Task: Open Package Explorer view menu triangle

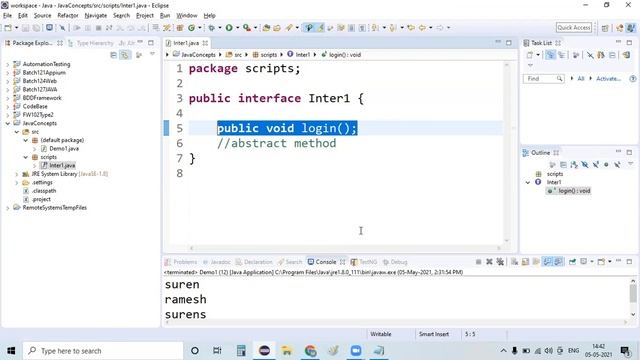Action: (x=152, y=54)
